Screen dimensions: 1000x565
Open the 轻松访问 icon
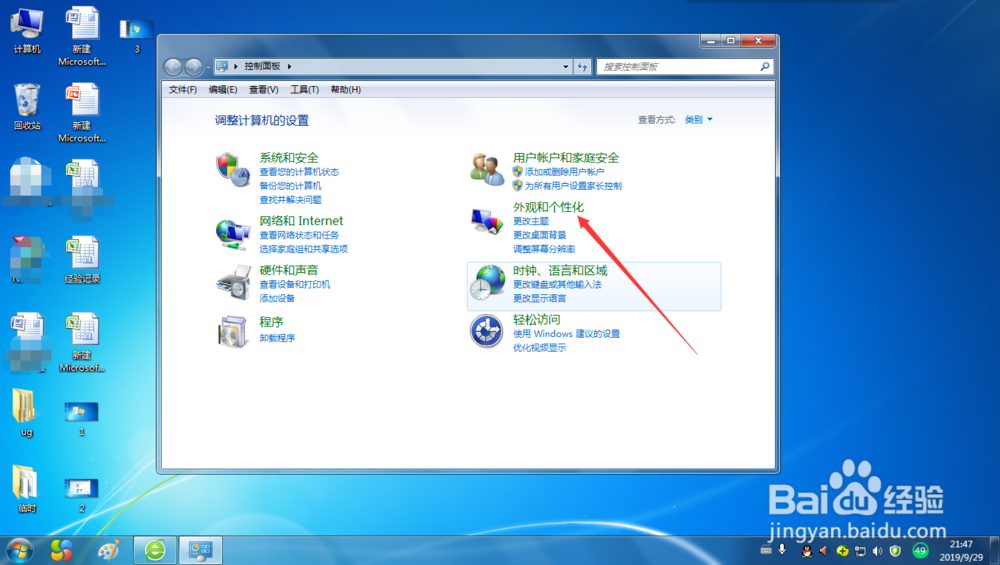[487, 332]
